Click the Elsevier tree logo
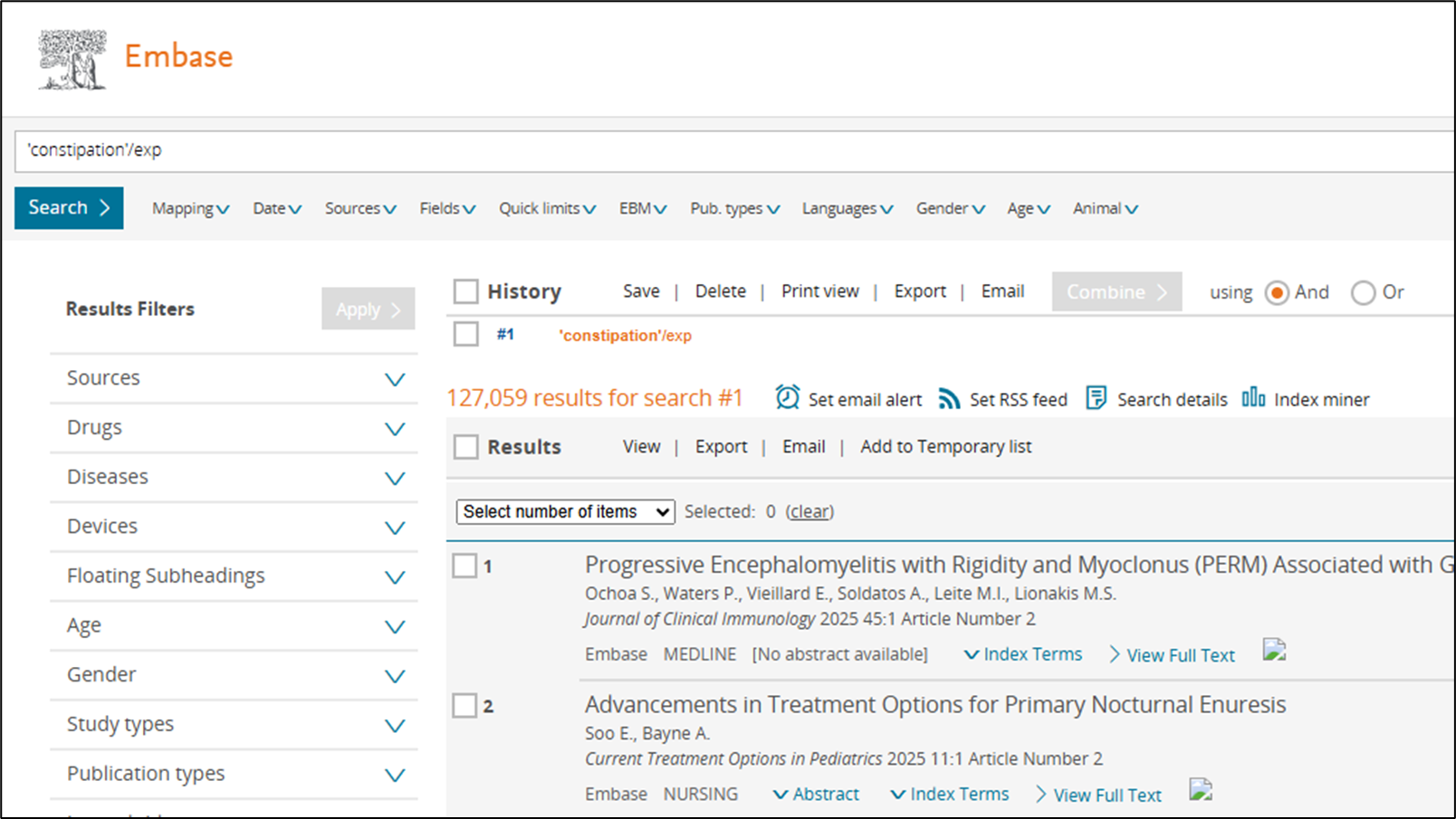The image size is (1456, 819). (x=72, y=60)
